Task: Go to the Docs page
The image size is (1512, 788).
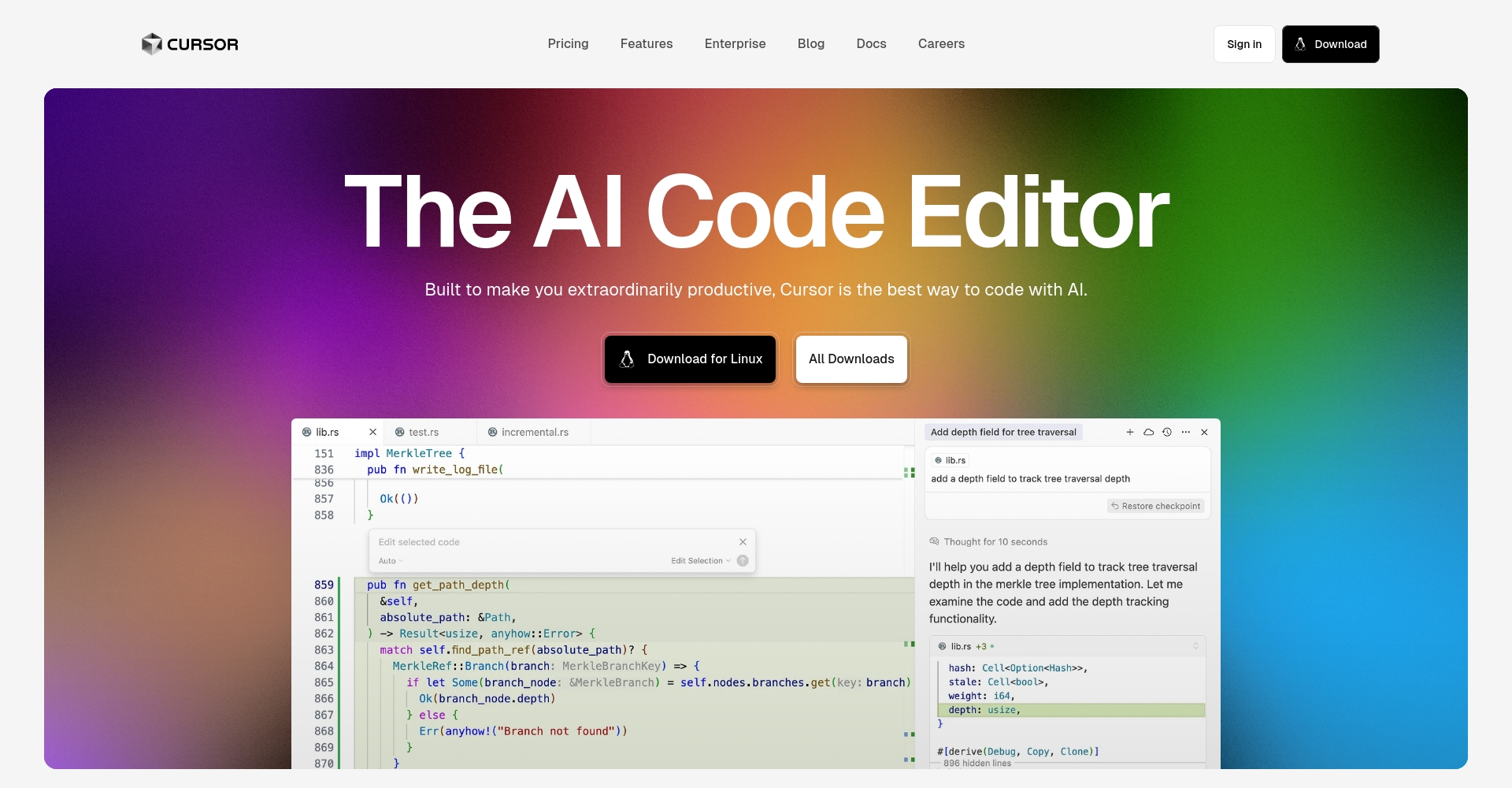Action: [x=871, y=44]
